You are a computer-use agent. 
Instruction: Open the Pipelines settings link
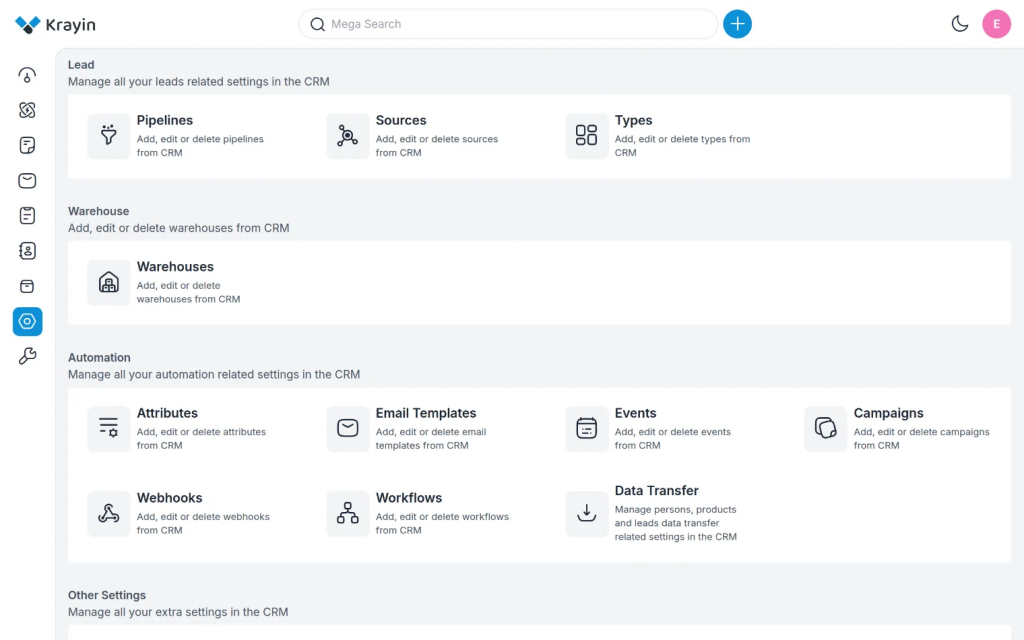coord(165,120)
